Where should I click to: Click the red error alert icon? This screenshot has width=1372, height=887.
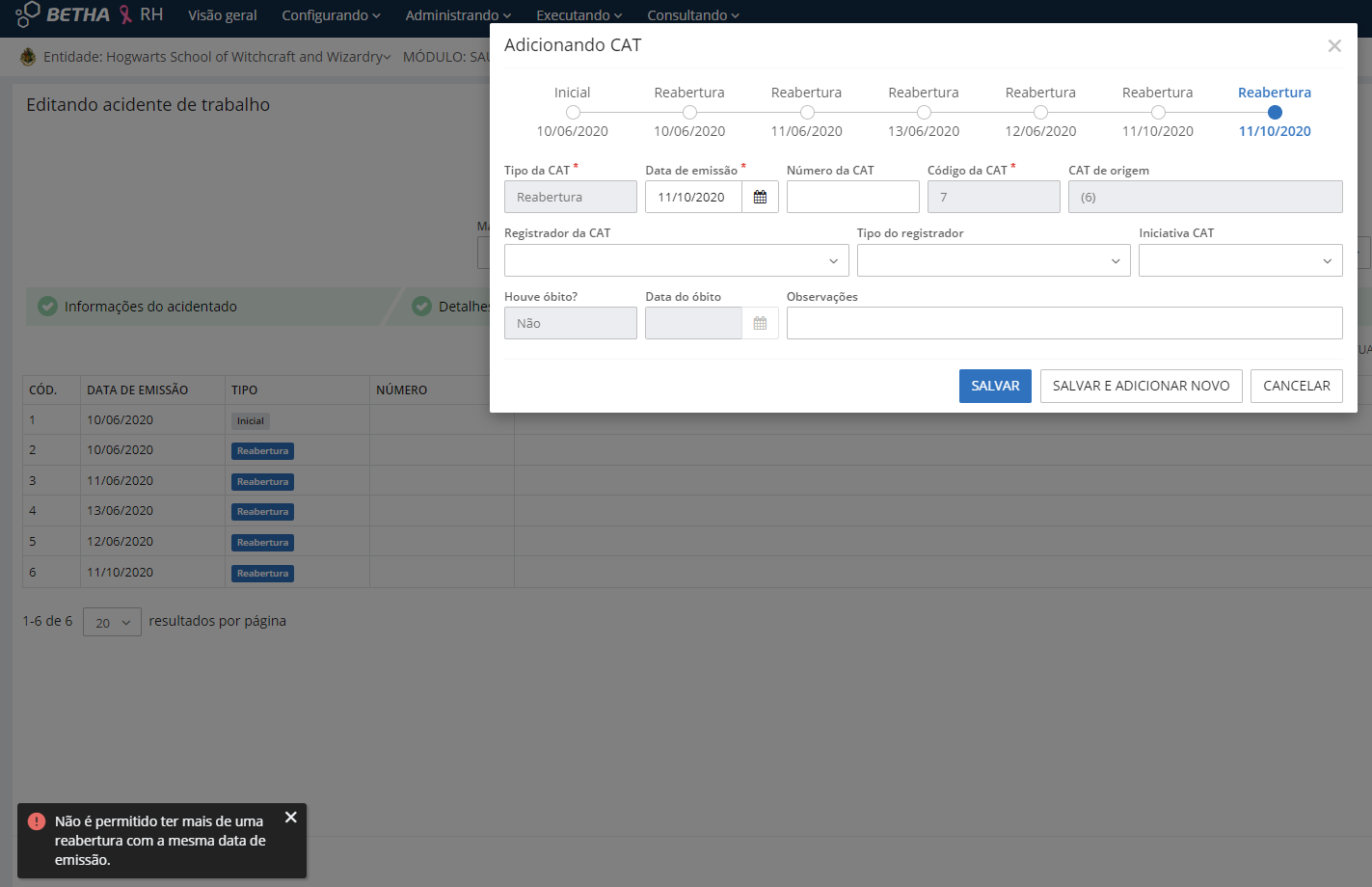click(37, 821)
